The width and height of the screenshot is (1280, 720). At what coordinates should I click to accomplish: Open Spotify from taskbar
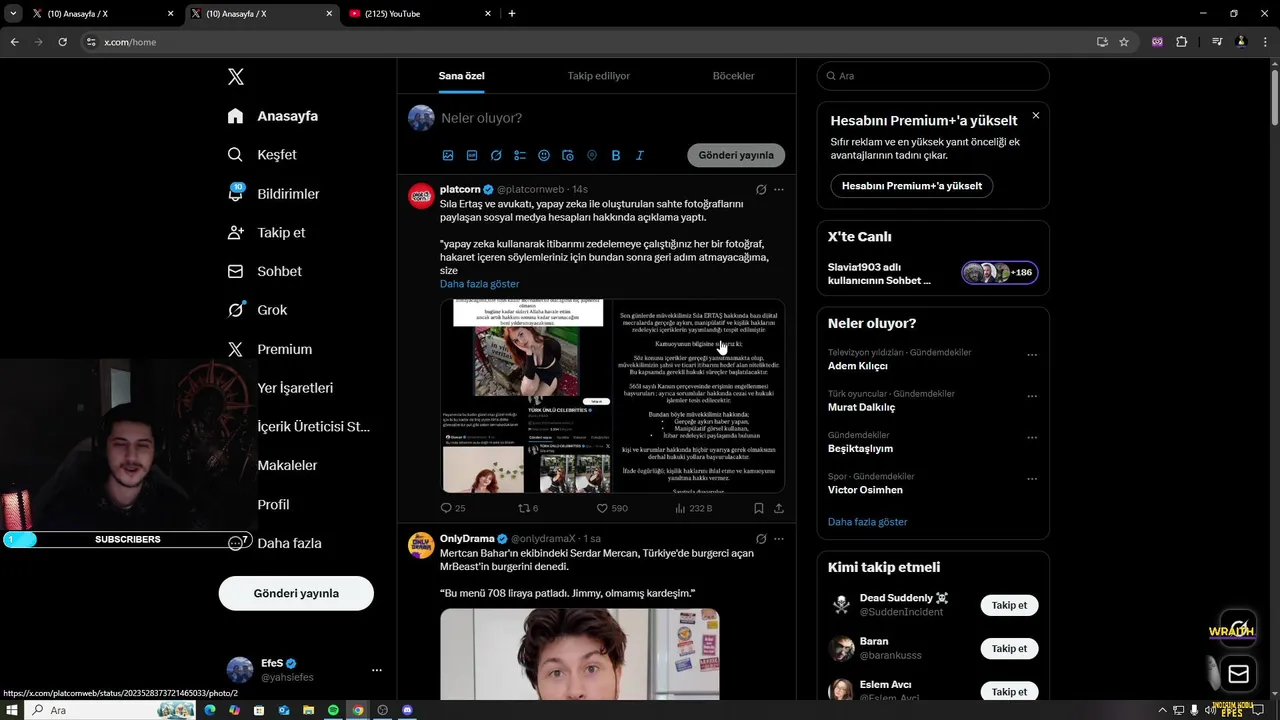[x=333, y=710]
